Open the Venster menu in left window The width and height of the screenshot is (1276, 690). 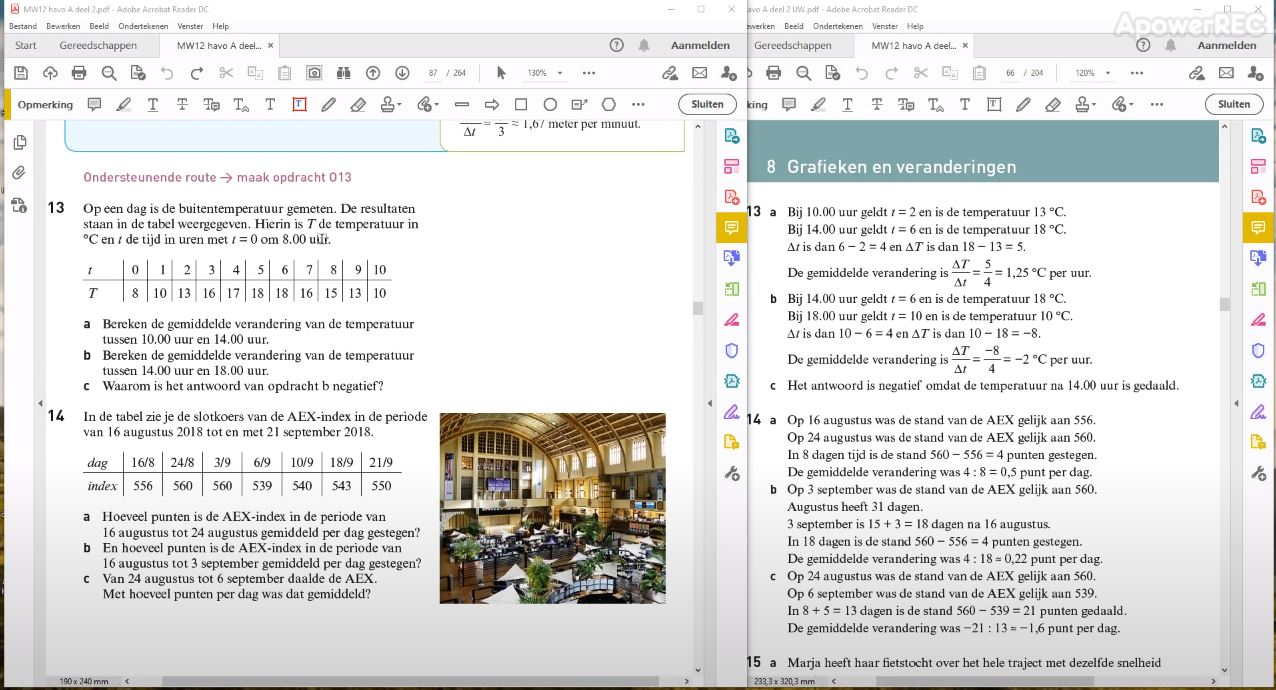tap(189, 26)
